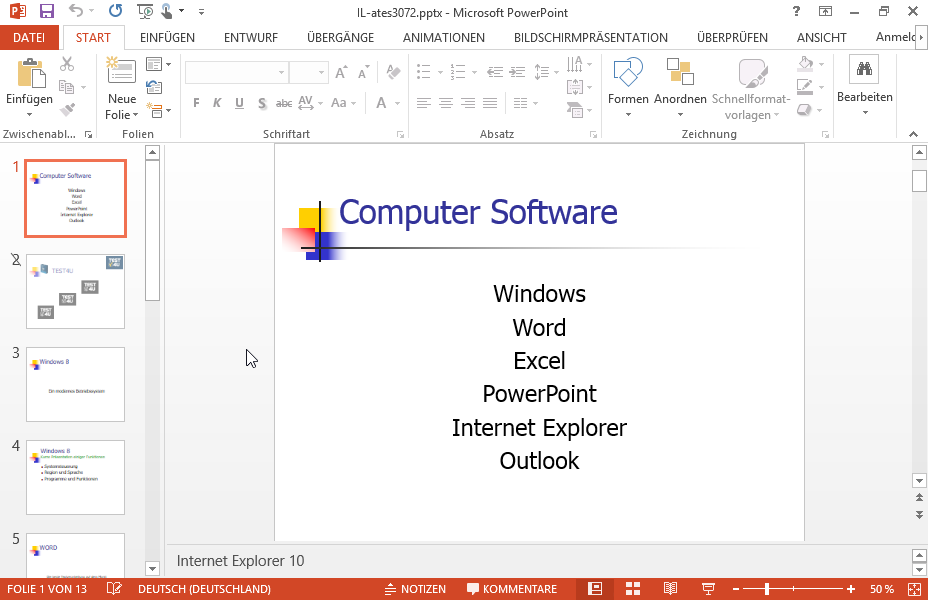The width and height of the screenshot is (928, 600).
Task: Center the text in Absatz group
Action: 446,103
